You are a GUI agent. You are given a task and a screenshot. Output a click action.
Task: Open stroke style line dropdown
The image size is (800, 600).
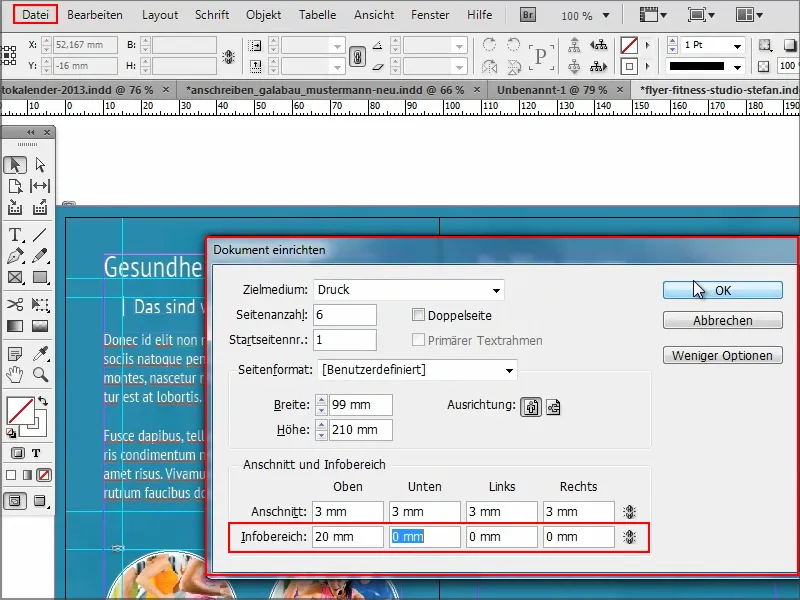click(x=737, y=67)
